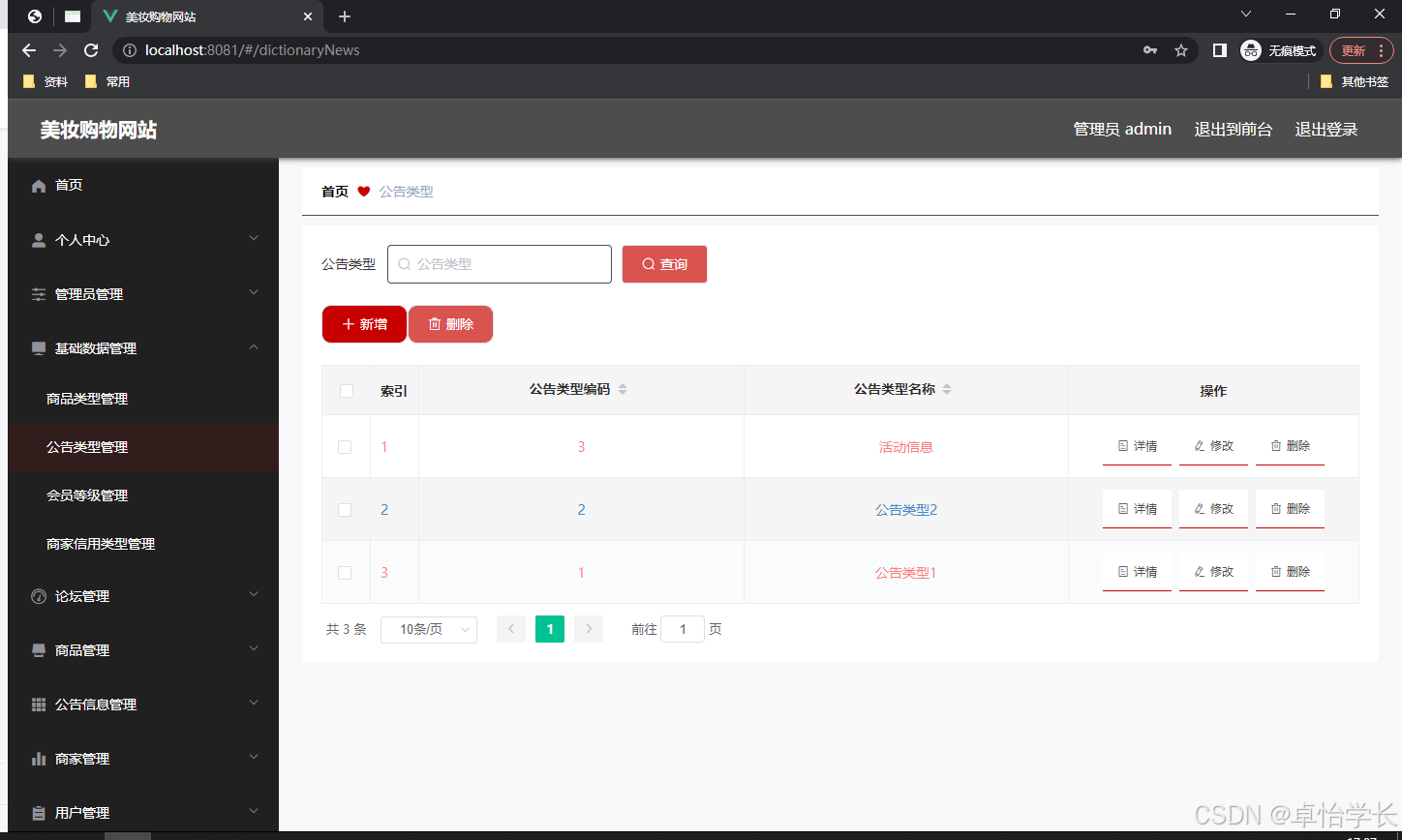Open 商家信用类型管理 in the sidebar
The width and height of the screenshot is (1402, 840).
143,544
